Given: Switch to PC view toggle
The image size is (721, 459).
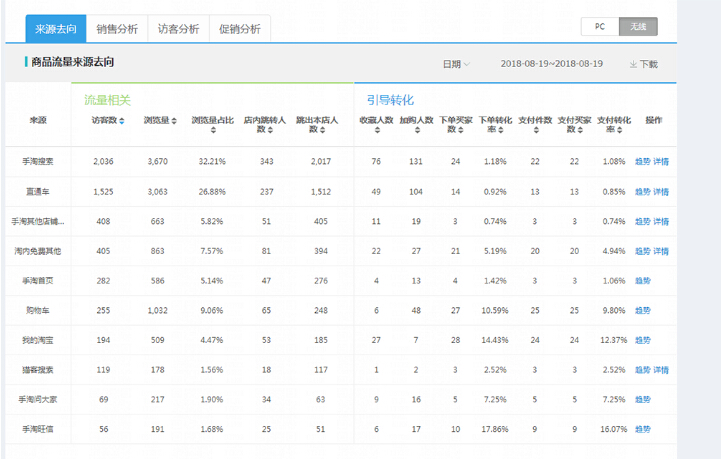Looking at the screenshot, I should [599, 27].
